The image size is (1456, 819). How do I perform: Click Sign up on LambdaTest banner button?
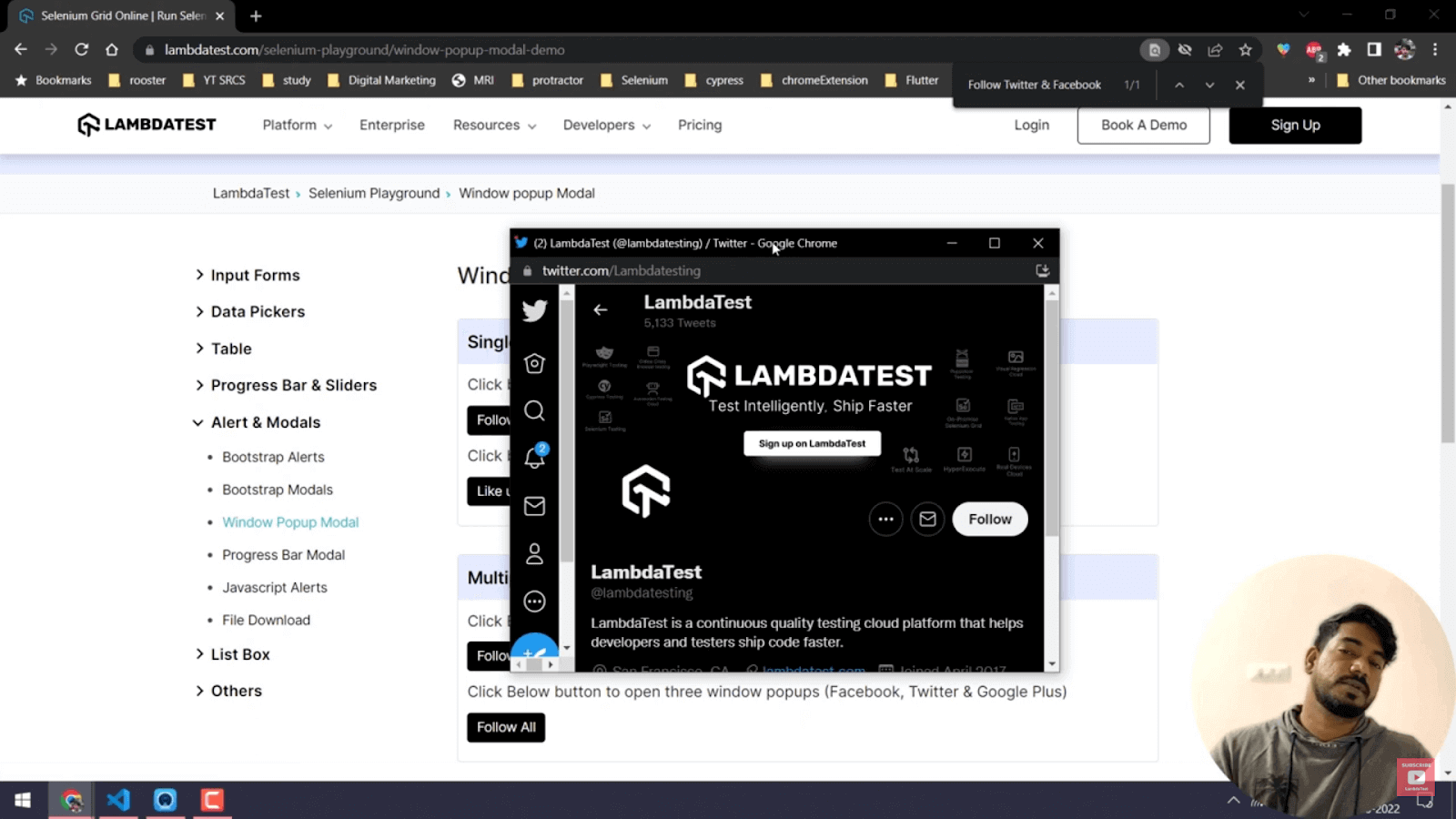tap(812, 444)
